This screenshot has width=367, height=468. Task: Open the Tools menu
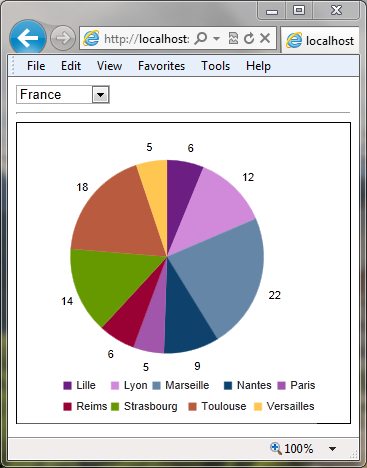point(215,66)
